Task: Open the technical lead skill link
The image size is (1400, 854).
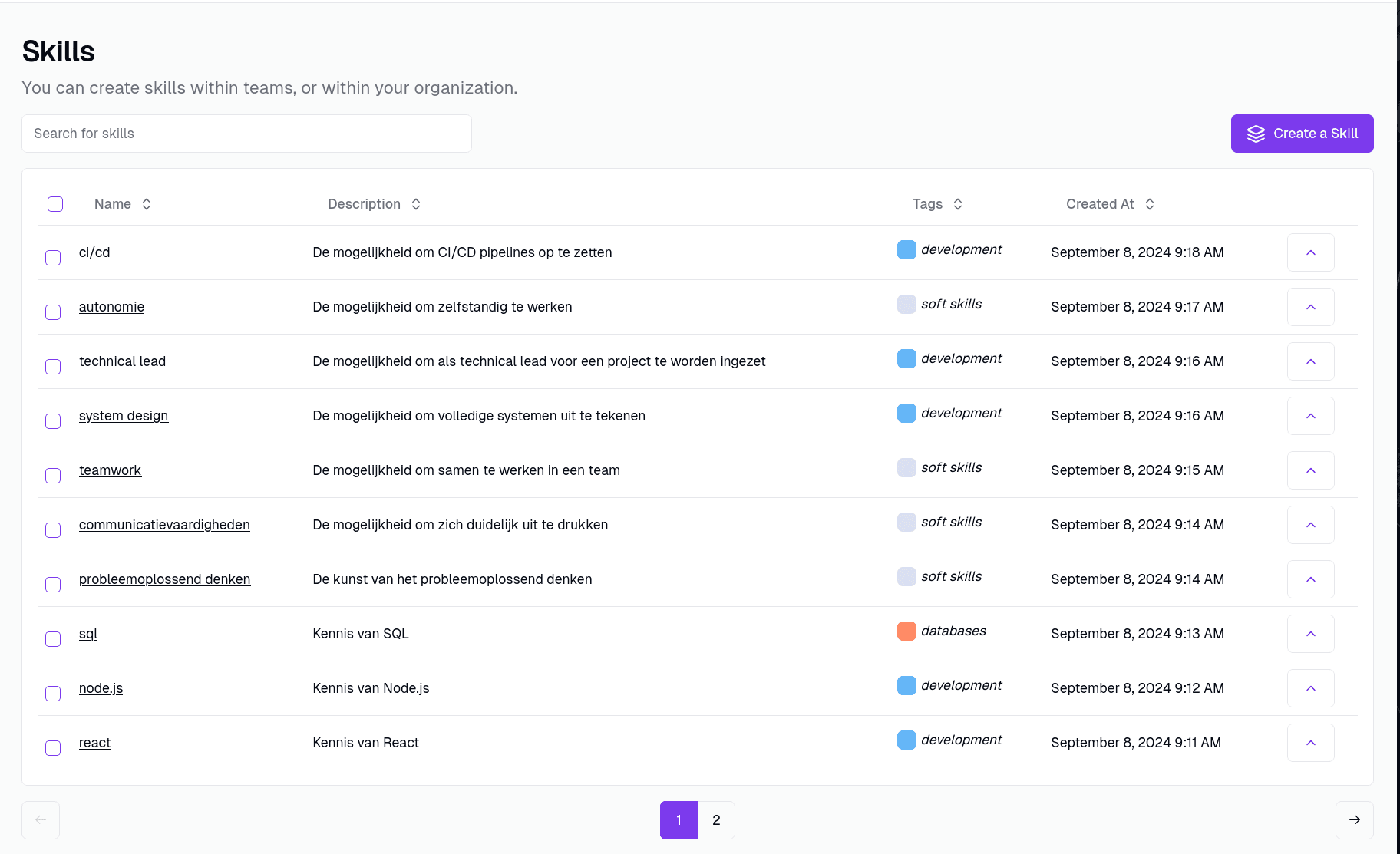Action: (x=122, y=361)
